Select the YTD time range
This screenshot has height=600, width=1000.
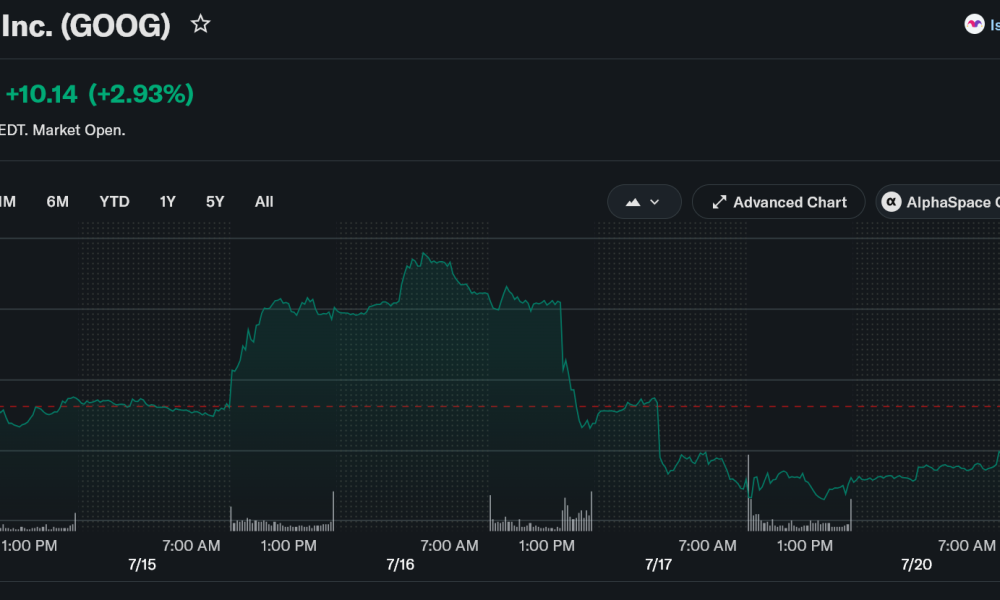pos(114,202)
